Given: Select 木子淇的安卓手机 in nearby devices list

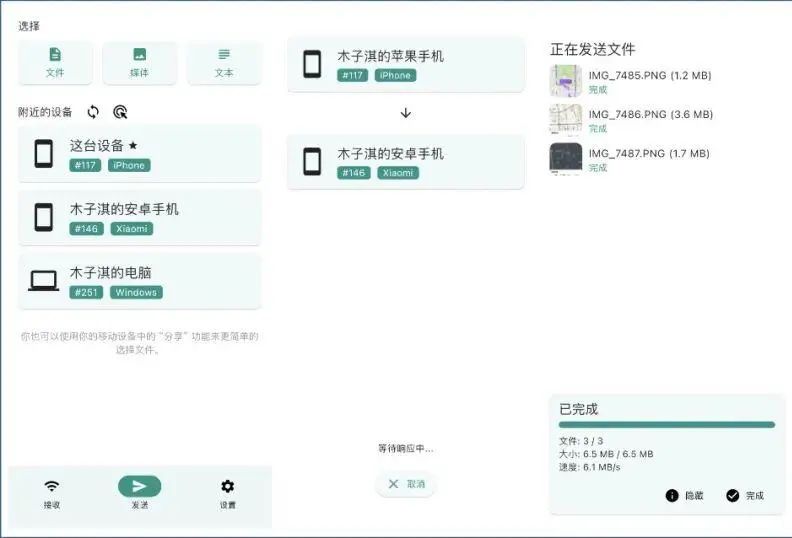Looking at the screenshot, I should [x=139, y=217].
